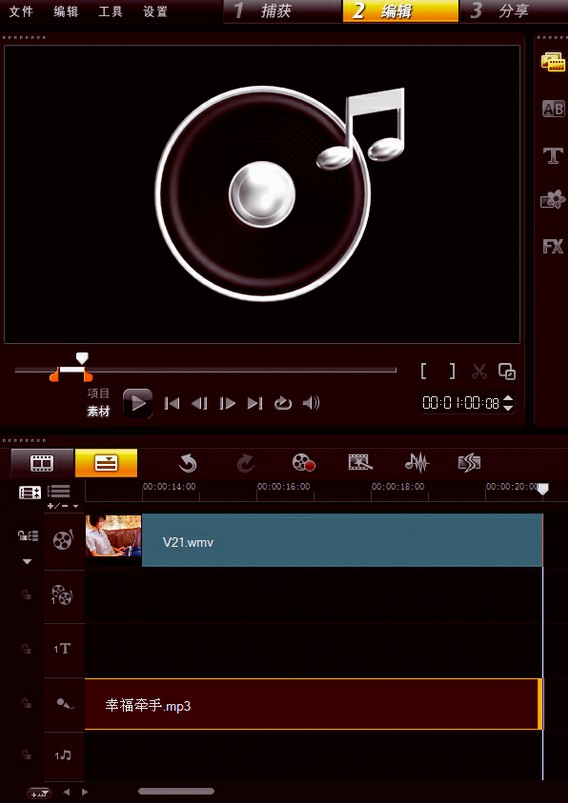Play the clip in preview
The height and width of the screenshot is (803, 568).
(x=138, y=404)
